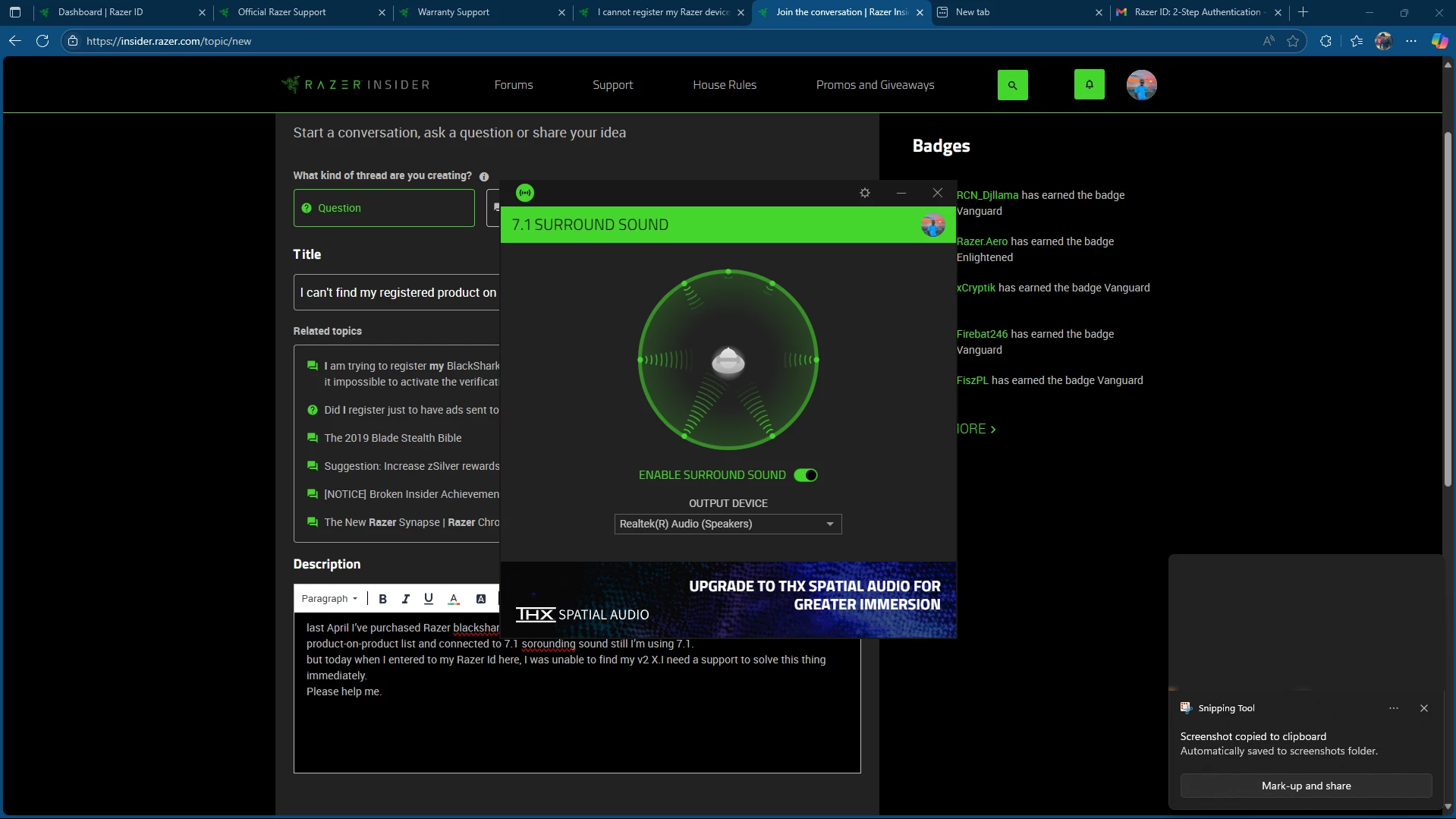This screenshot has height=819, width=1456.
Task: Select the top center speaker node
Action: coord(728,271)
